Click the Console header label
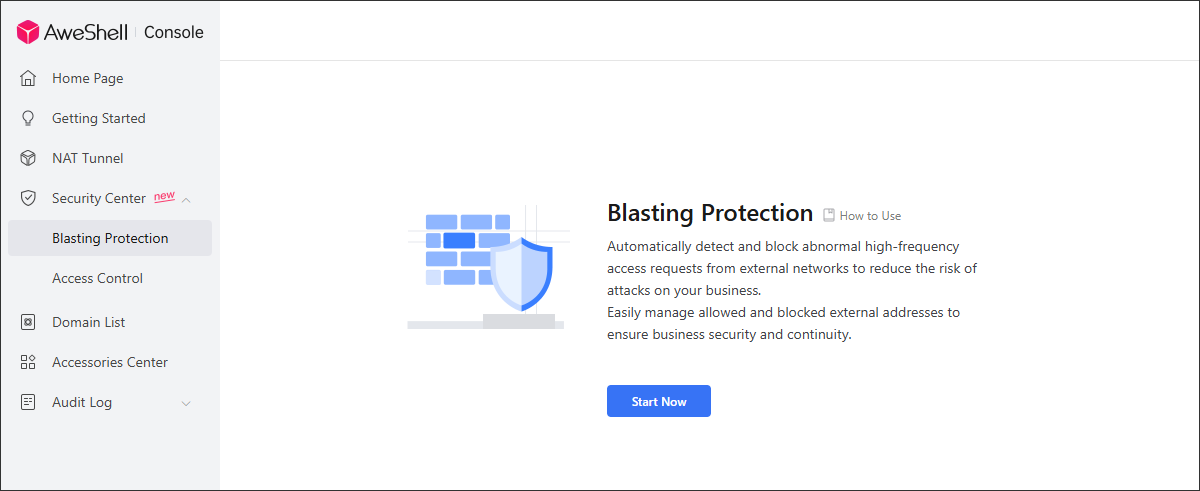 pyautogui.click(x=173, y=32)
